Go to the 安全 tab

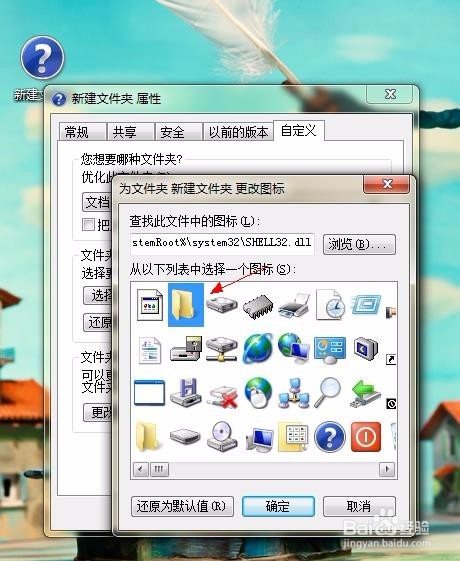click(178, 132)
